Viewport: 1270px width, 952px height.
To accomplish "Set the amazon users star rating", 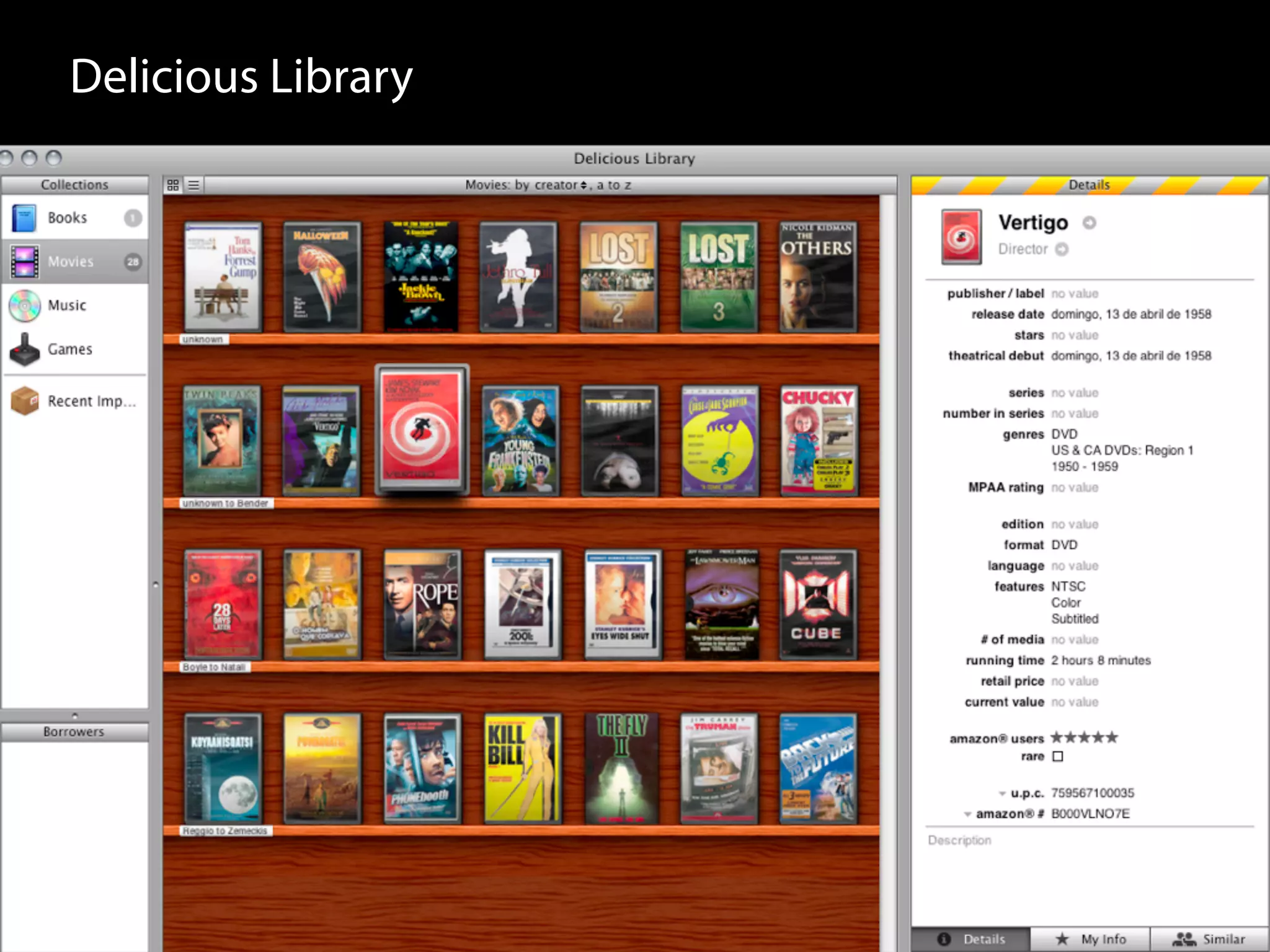I will pyautogui.click(x=1084, y=738).
